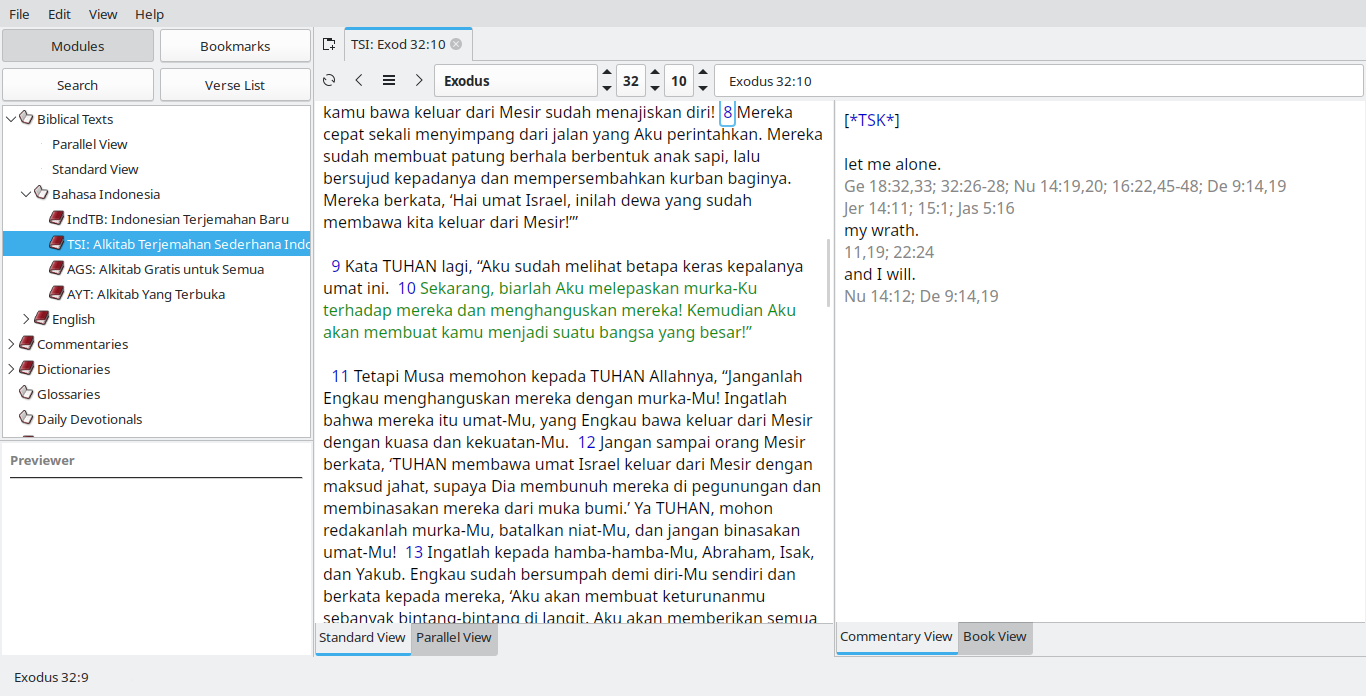Viewport: 1366px width, 696px height.
Task: Expand the English modules folder
Action: [x=26, y=319]
